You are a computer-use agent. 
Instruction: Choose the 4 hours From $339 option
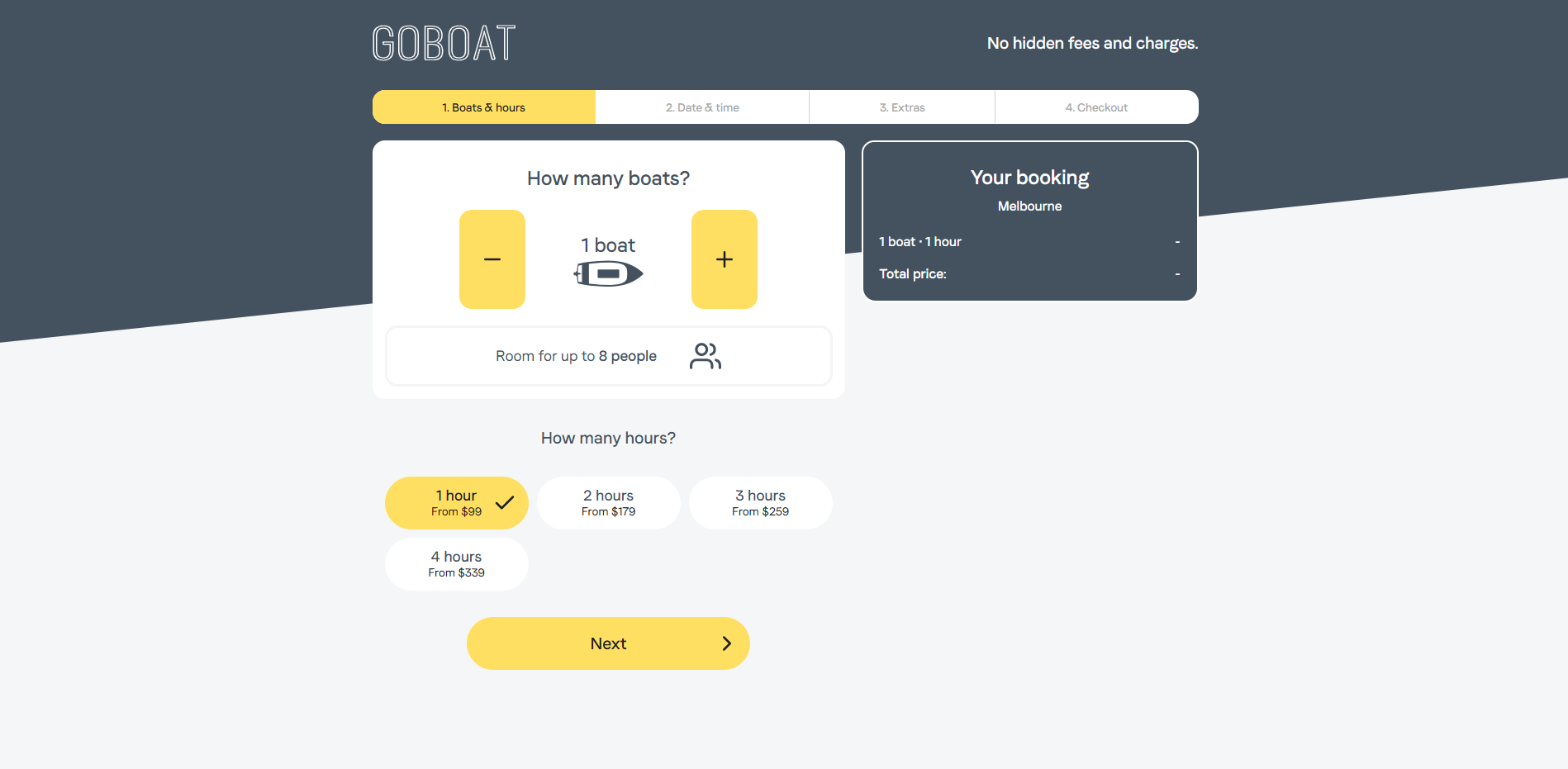[x=457, y=564]
